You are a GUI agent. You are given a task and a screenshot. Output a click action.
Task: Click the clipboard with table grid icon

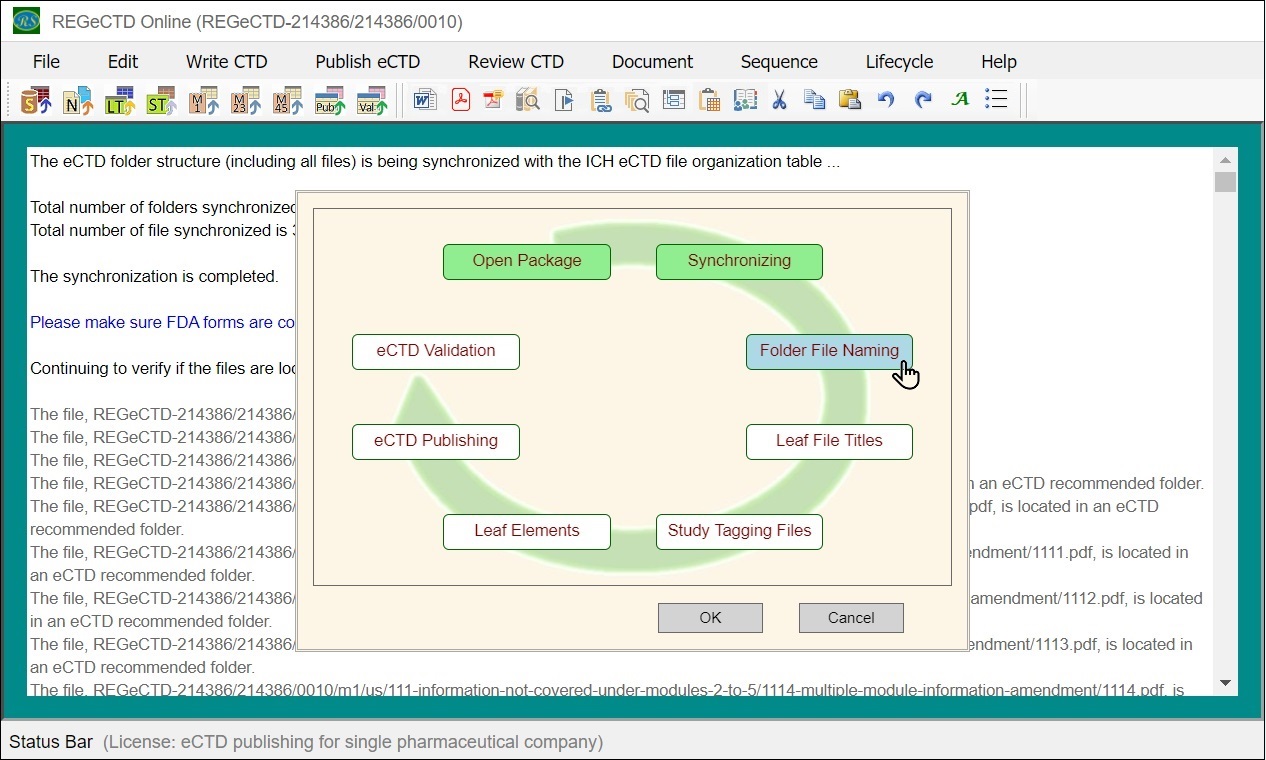click(x=709, y=100)
